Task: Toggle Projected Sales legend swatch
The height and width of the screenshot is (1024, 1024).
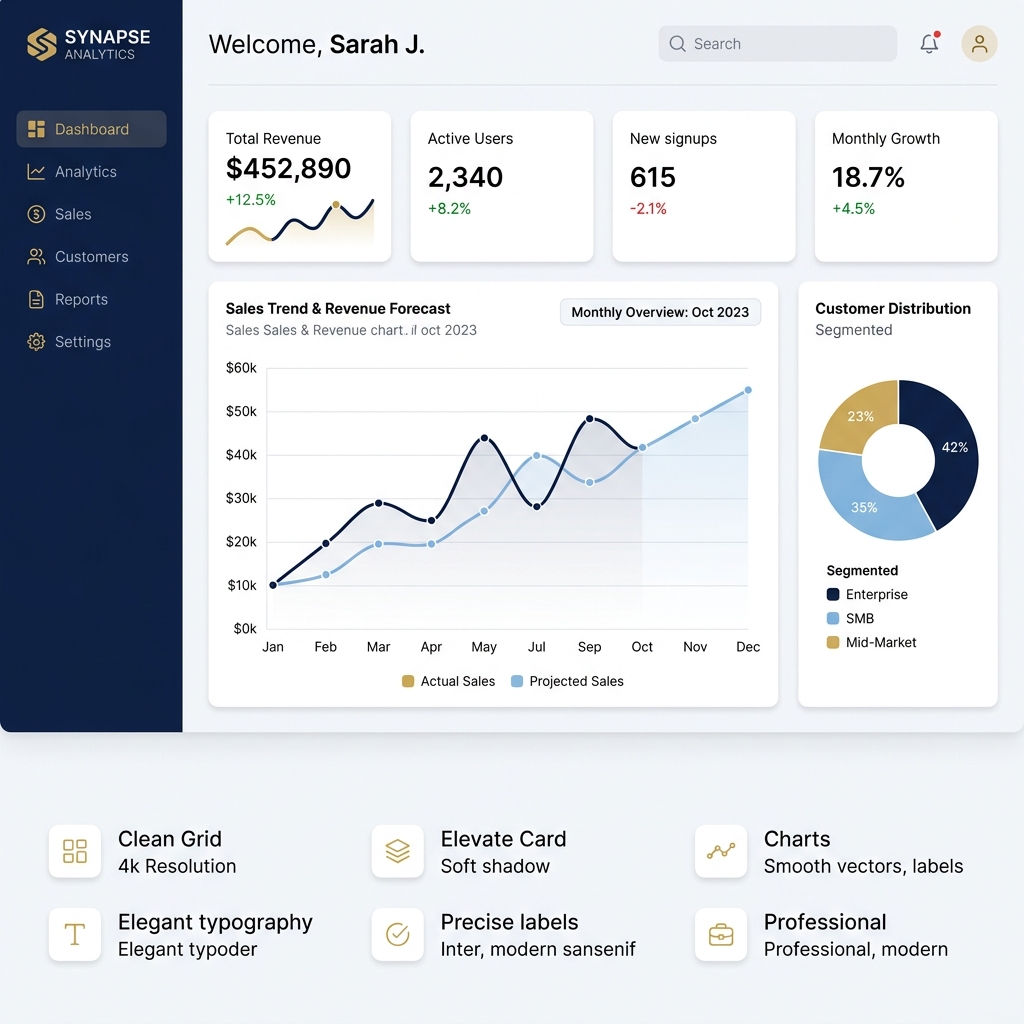Action: point(517,681)
